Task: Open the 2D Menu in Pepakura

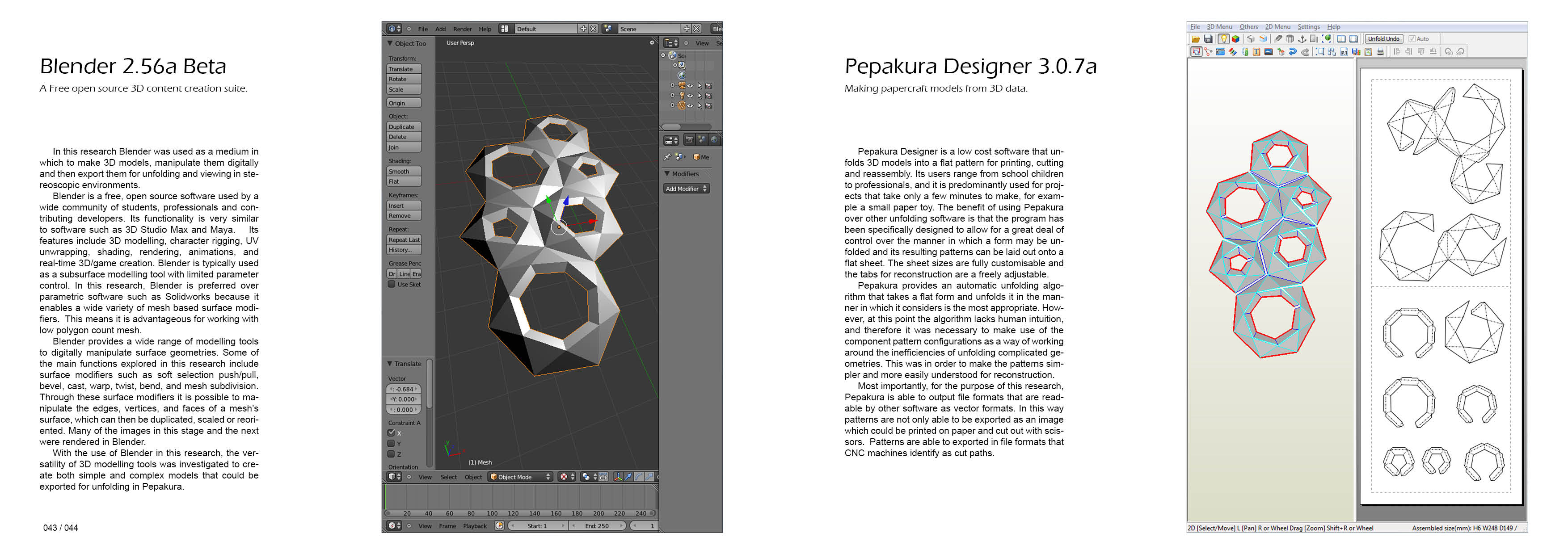Action: pyautogui.click(x=1277, y=27)
